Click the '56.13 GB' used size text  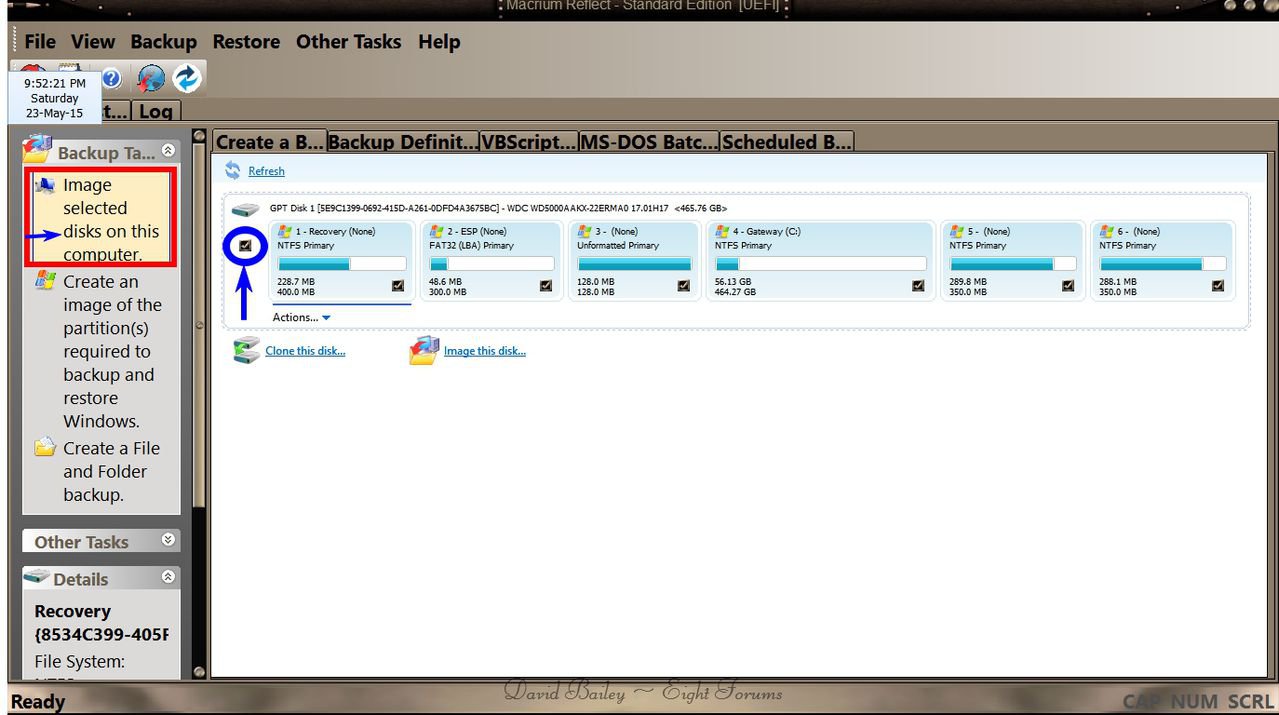pyautogui.click(x=733, y=282)
